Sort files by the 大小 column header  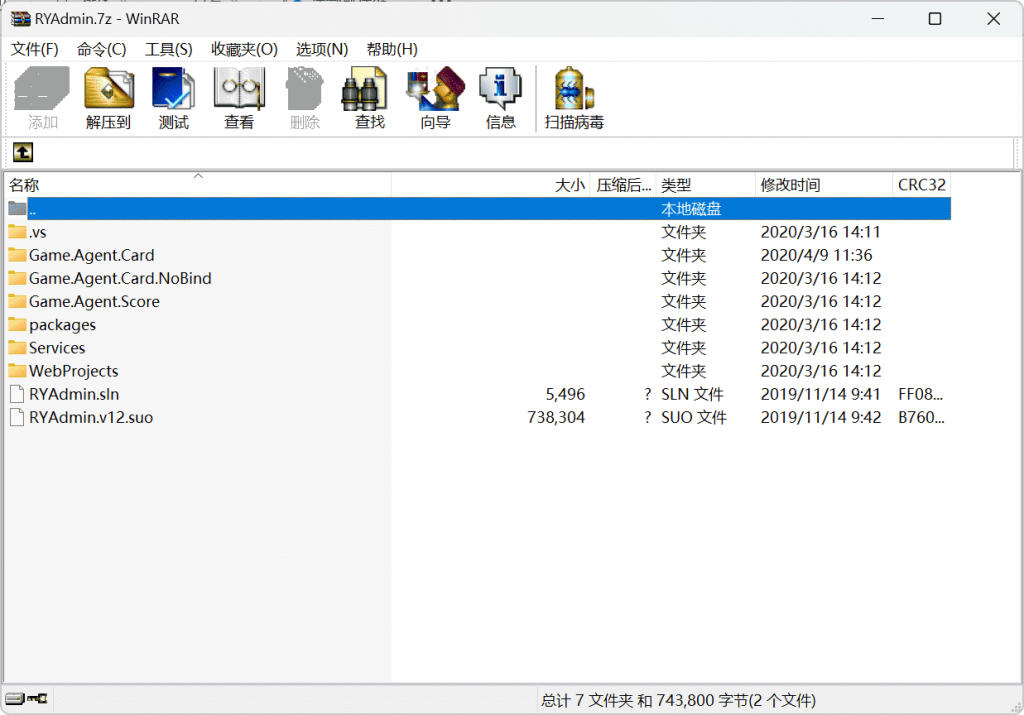pos(568,184)
